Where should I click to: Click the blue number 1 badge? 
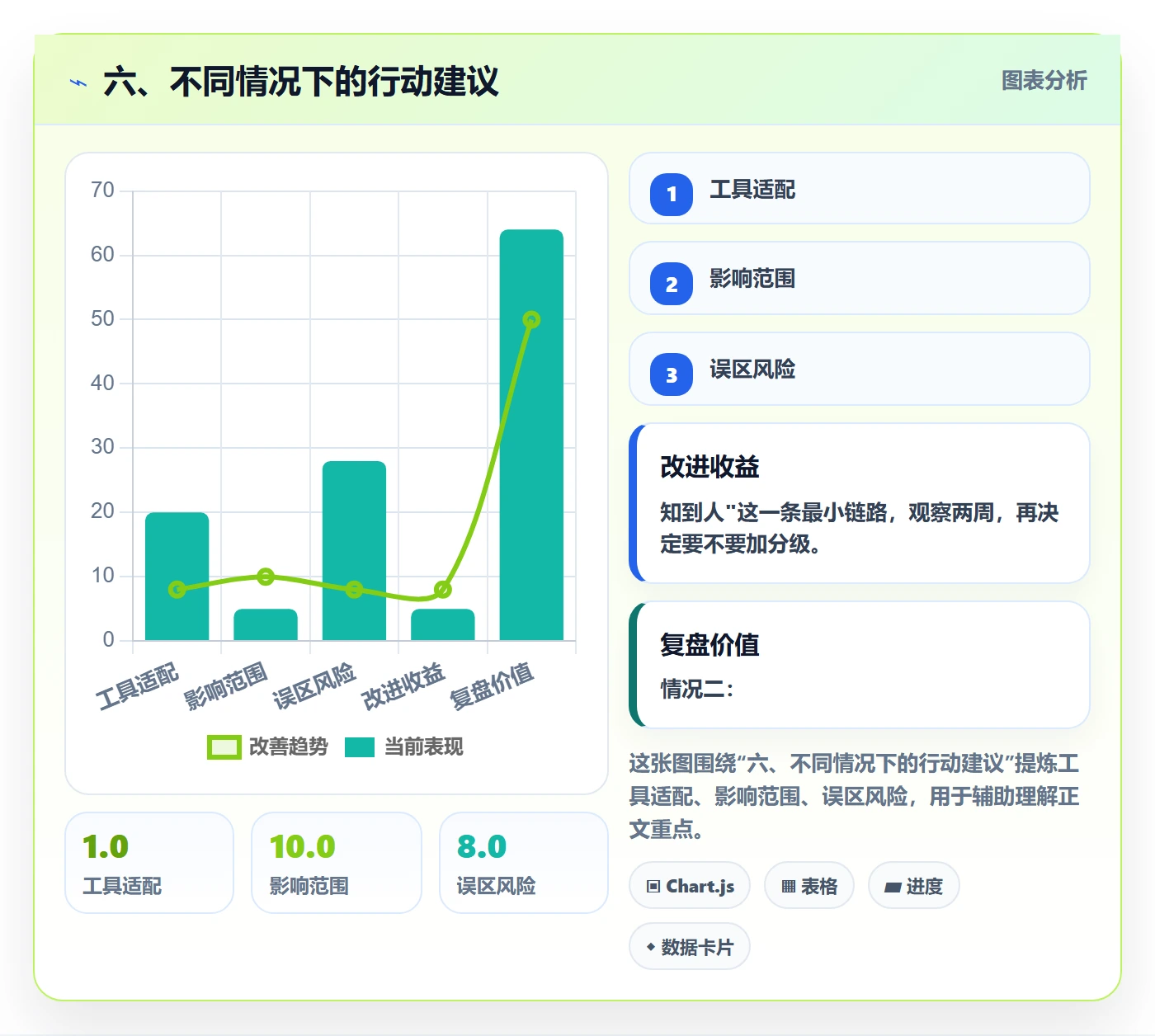click(672, 194)
